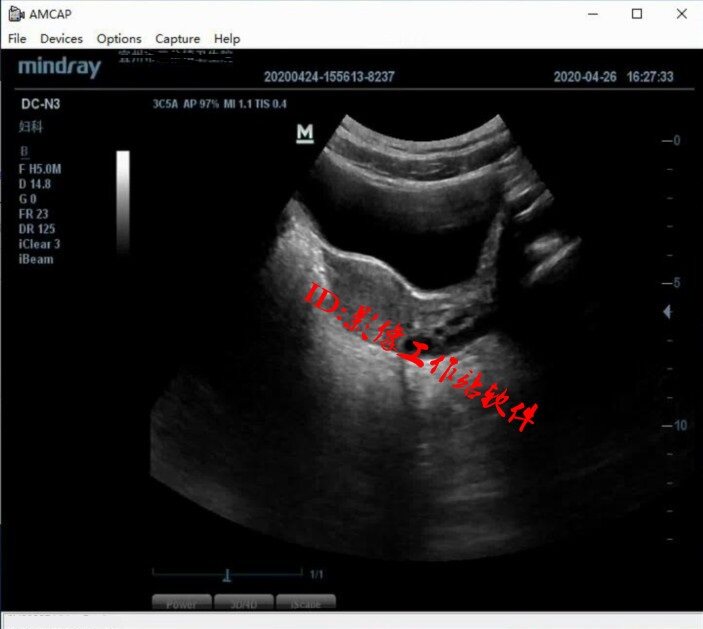Click the grayscale bar beside the parameters

[123, 202]
